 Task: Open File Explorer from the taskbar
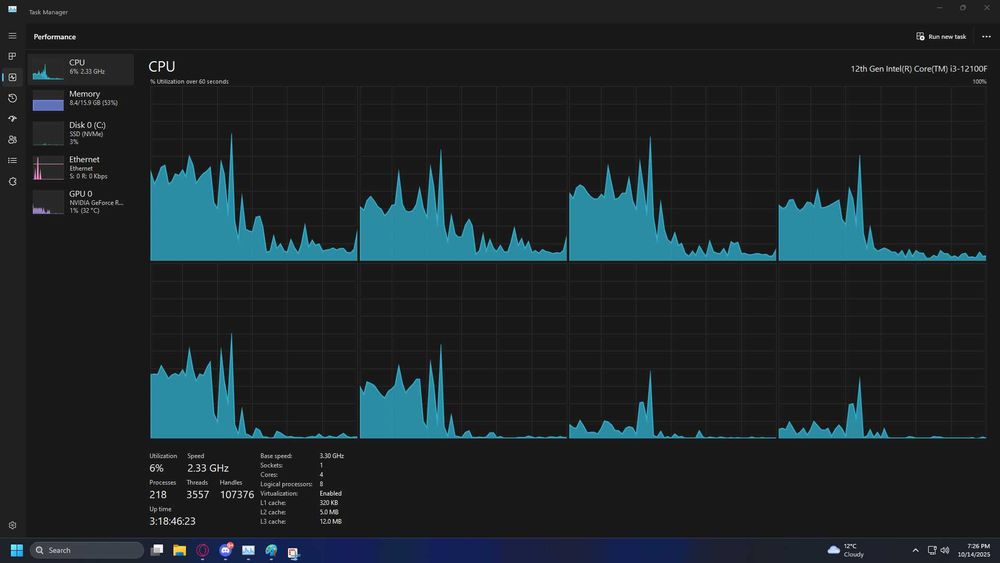[x=180, y=550]
